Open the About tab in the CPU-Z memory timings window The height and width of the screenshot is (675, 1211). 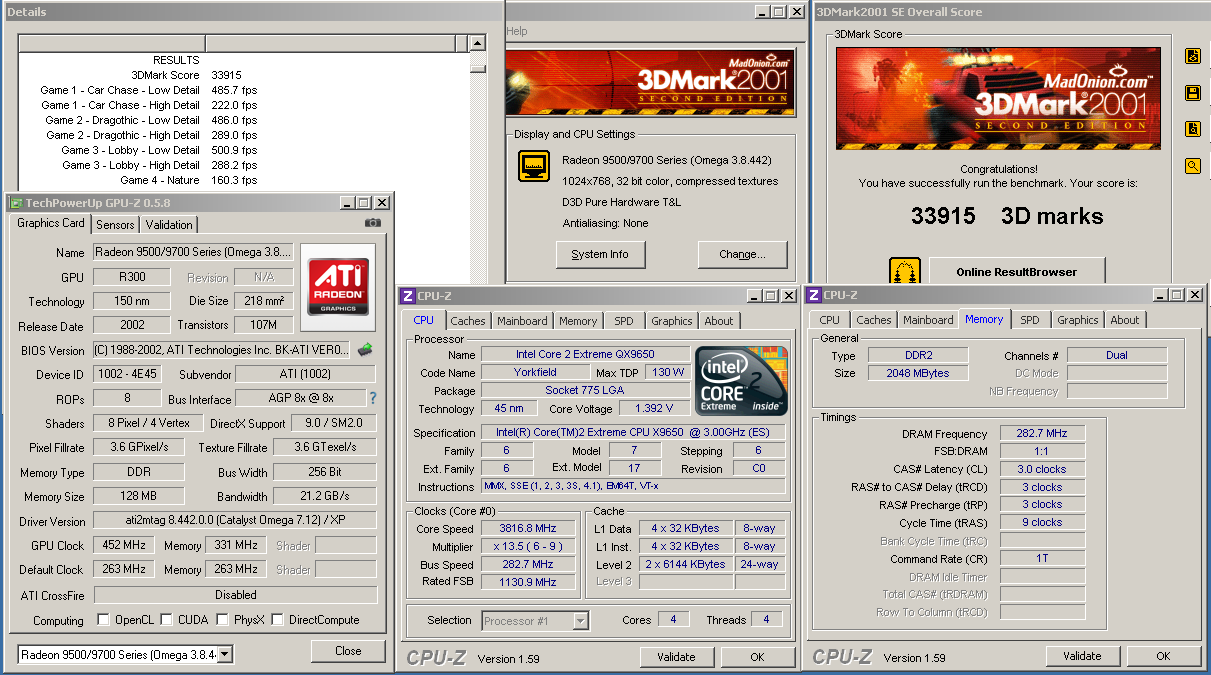[1125, 320]
